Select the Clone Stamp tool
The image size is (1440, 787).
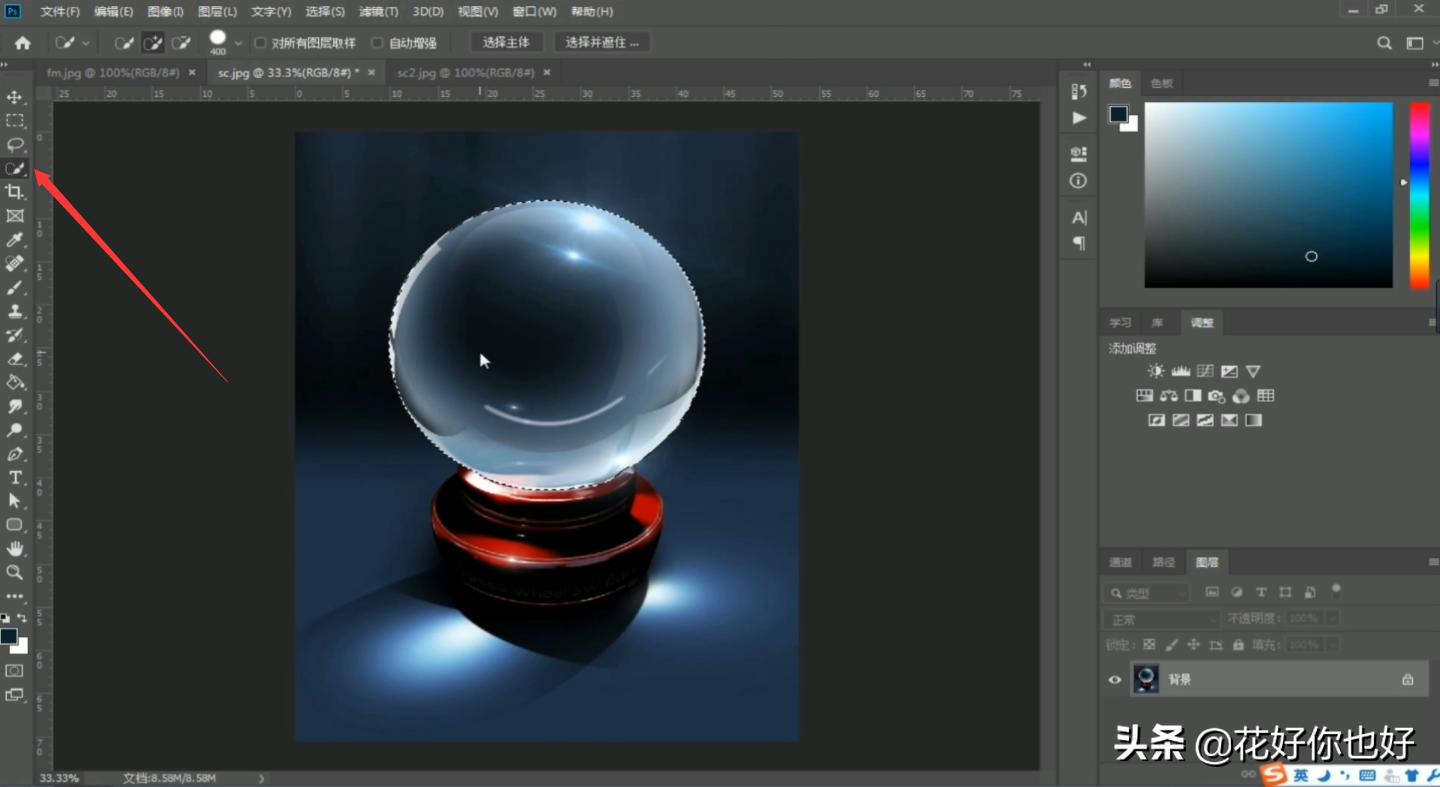tap(14, 311)
